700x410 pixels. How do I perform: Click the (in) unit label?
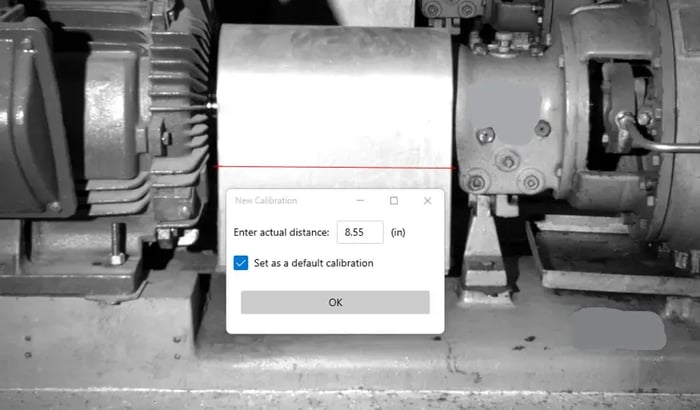(398, 232)
